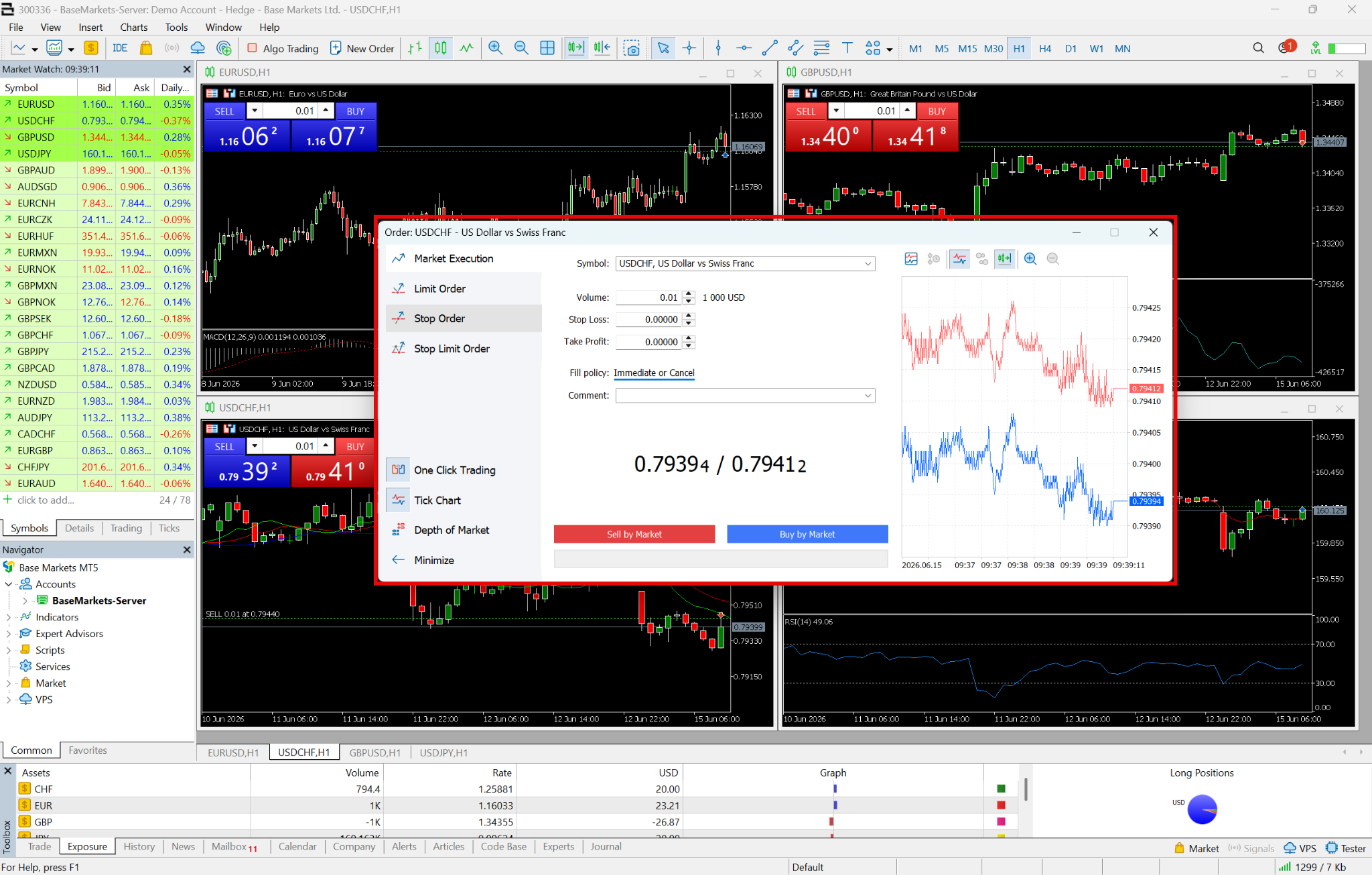Toggle chart auto scroll

click(x=576, y=48)
